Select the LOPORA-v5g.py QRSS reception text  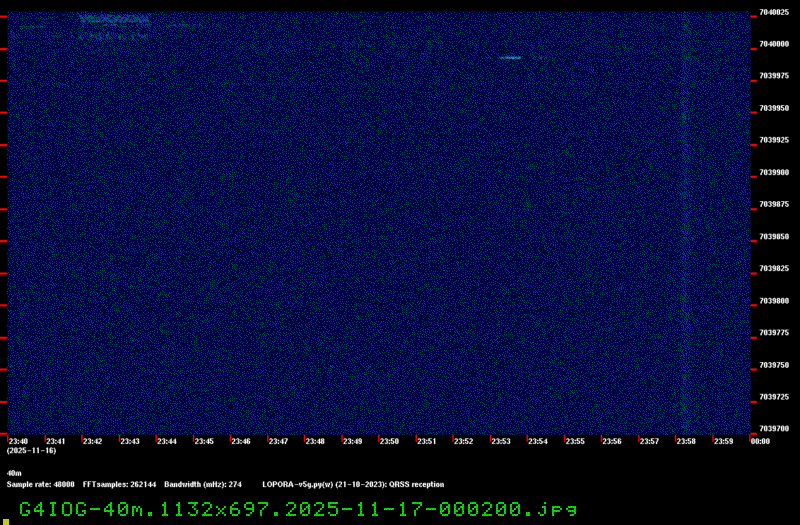click(x=353, y=485)
